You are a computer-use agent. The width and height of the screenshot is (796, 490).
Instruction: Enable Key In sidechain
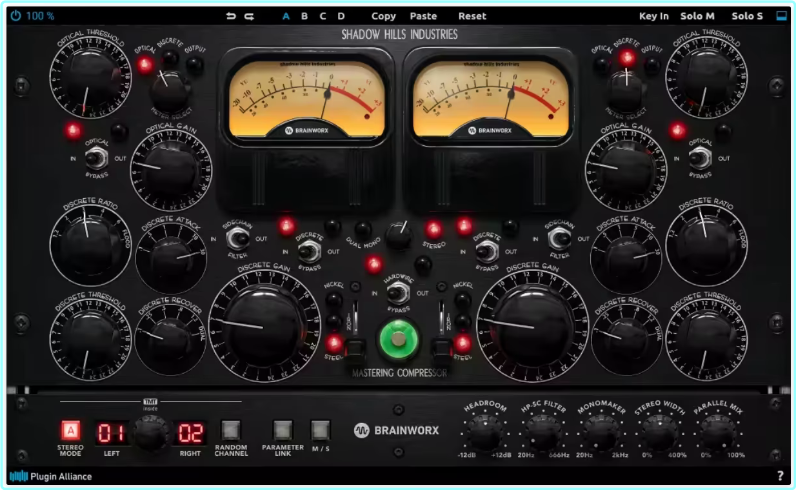[654, 16]
